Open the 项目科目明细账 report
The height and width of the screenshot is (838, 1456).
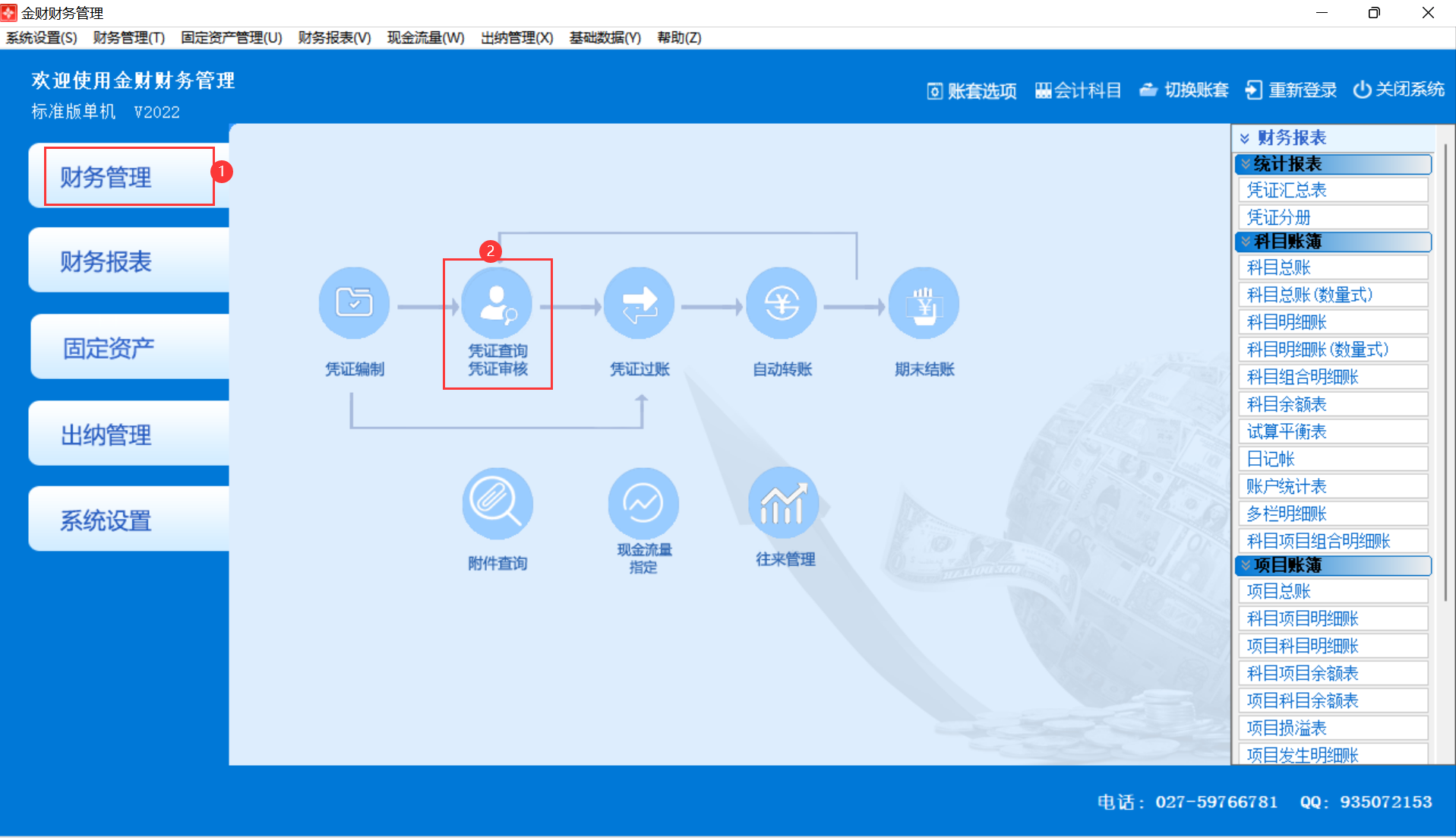tap(1333, 646)
